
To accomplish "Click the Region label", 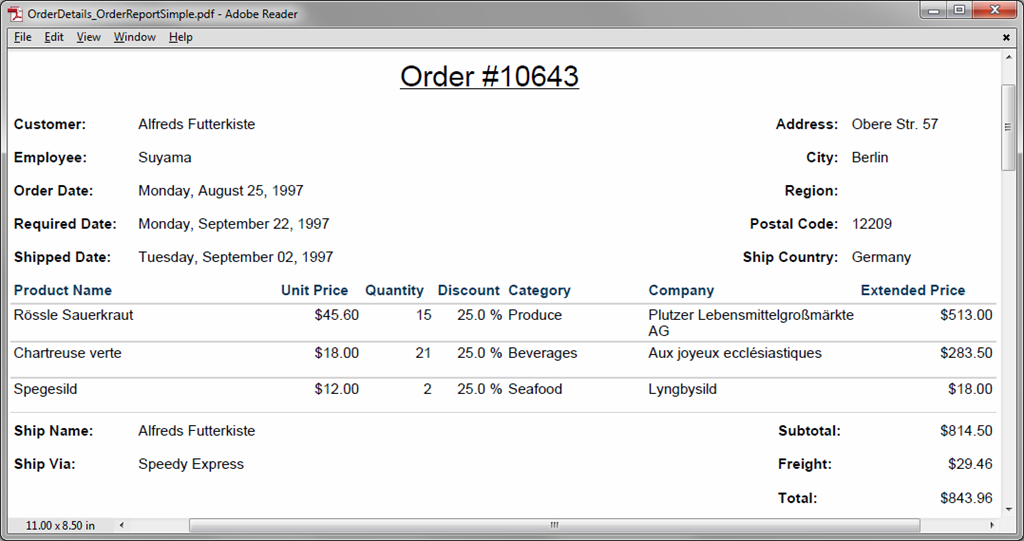I will 811,191.
